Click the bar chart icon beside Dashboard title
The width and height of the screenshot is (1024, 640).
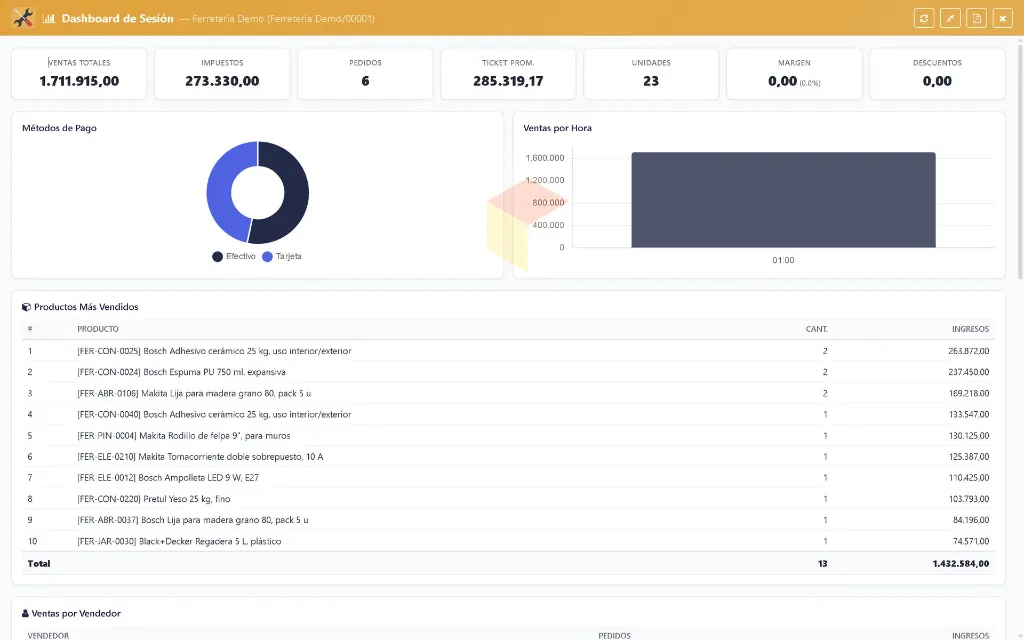click(x=48, y=18)
